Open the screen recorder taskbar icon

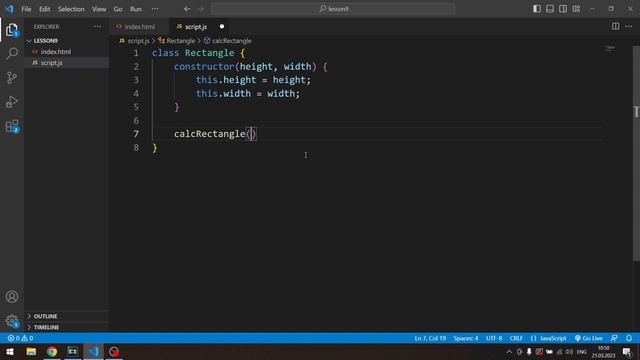click(x=114, y=352)
